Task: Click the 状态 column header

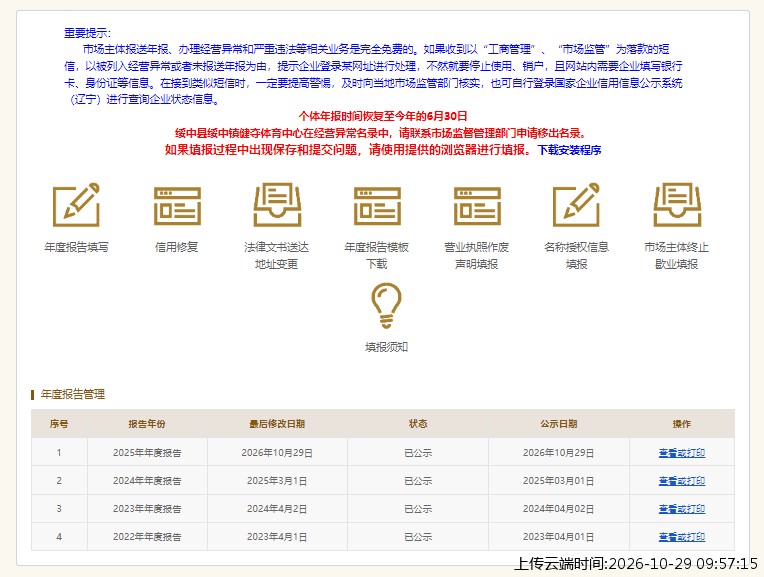Action: (418, 424)
